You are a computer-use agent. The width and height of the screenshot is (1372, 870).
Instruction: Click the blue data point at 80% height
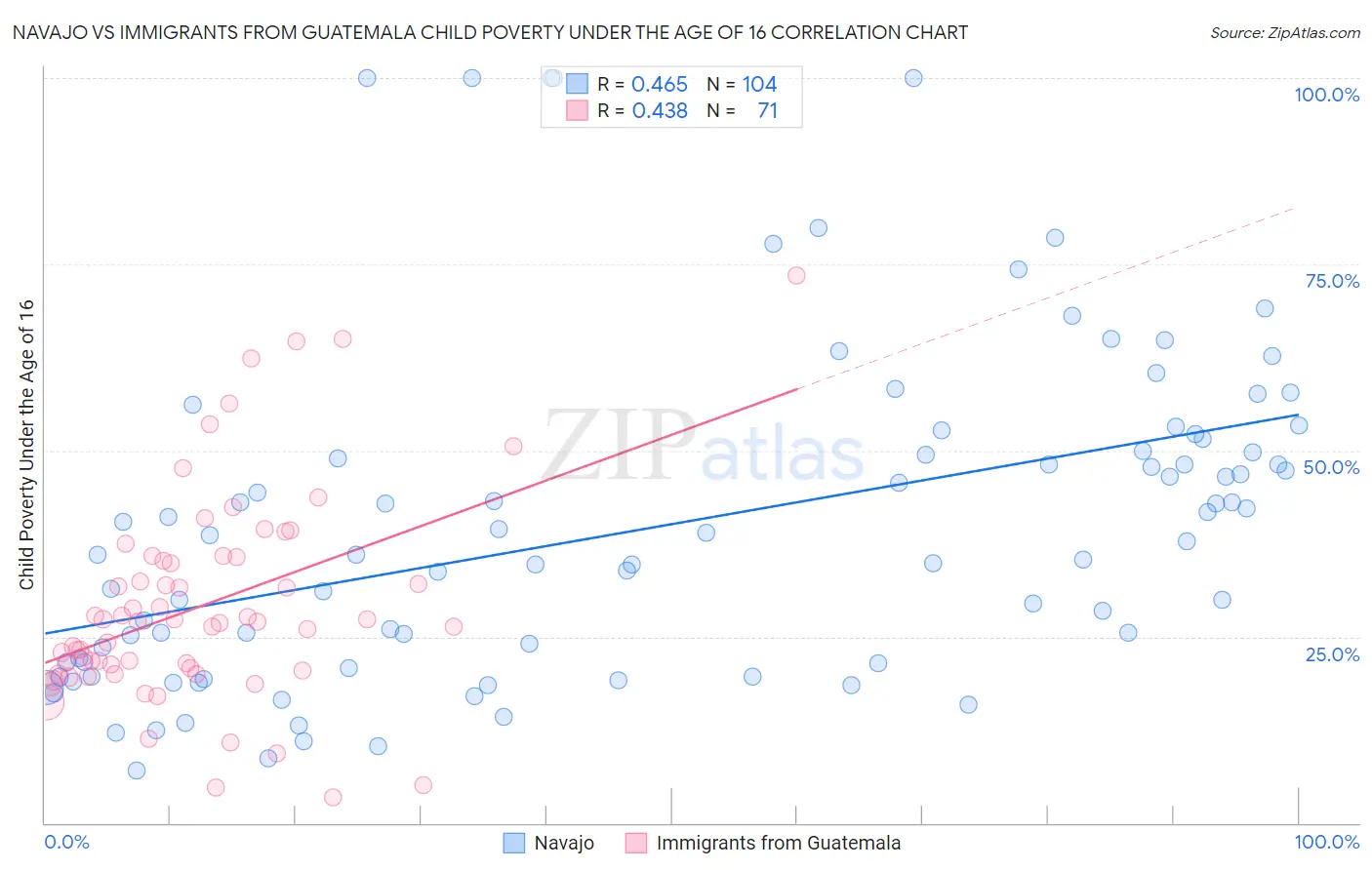click(819, 228)
